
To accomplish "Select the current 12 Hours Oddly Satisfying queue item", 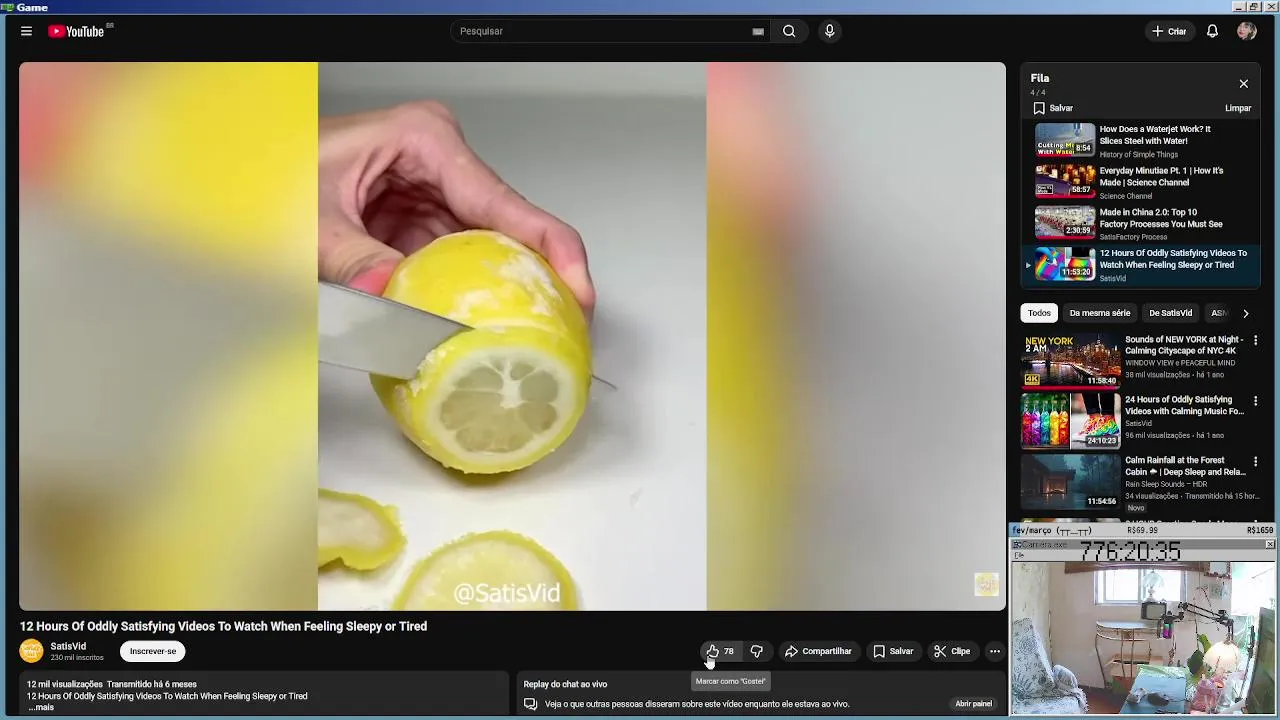I will pos(1140,265).
